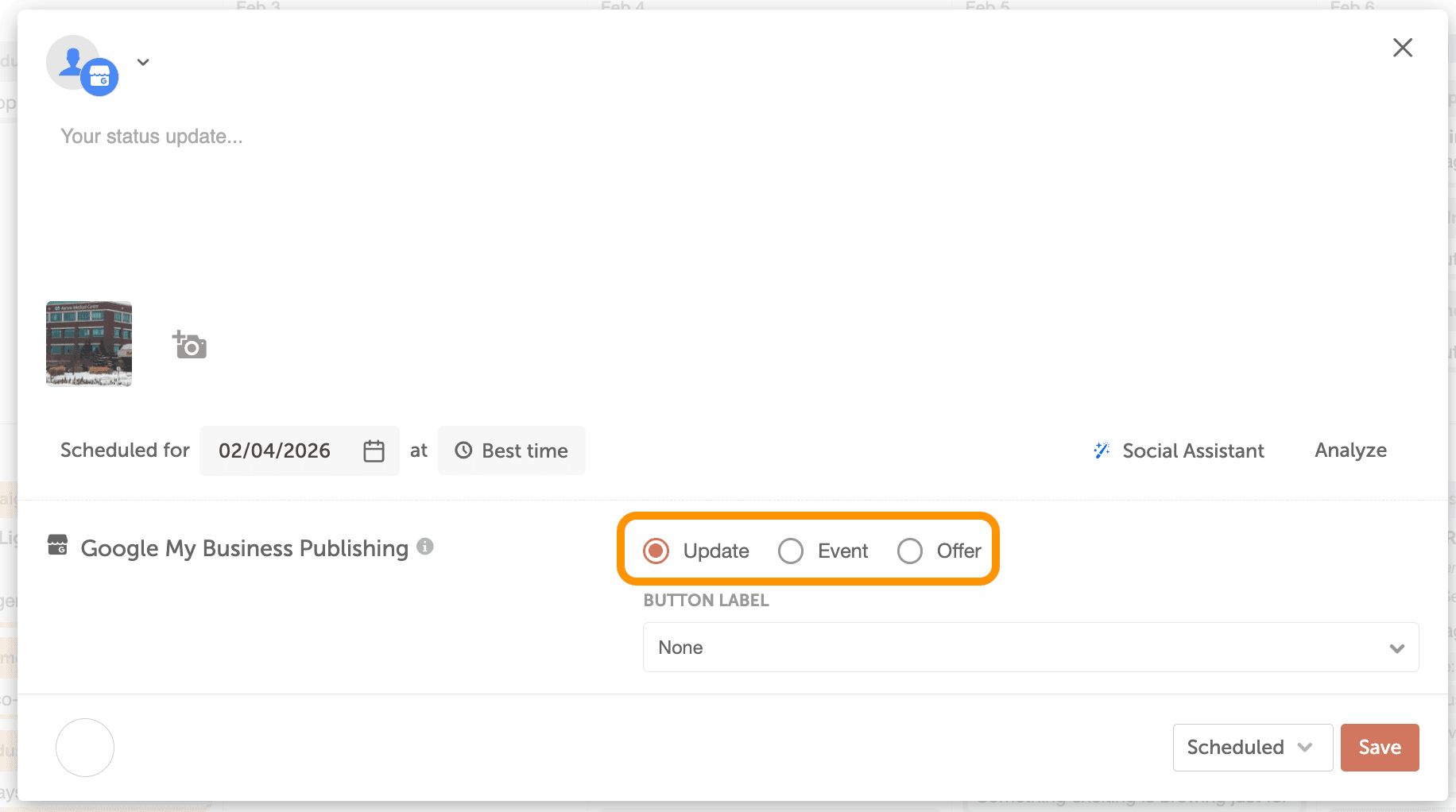Open the calendar date picker icon
The image size is (1456, 812).
[x=374, y=450]
